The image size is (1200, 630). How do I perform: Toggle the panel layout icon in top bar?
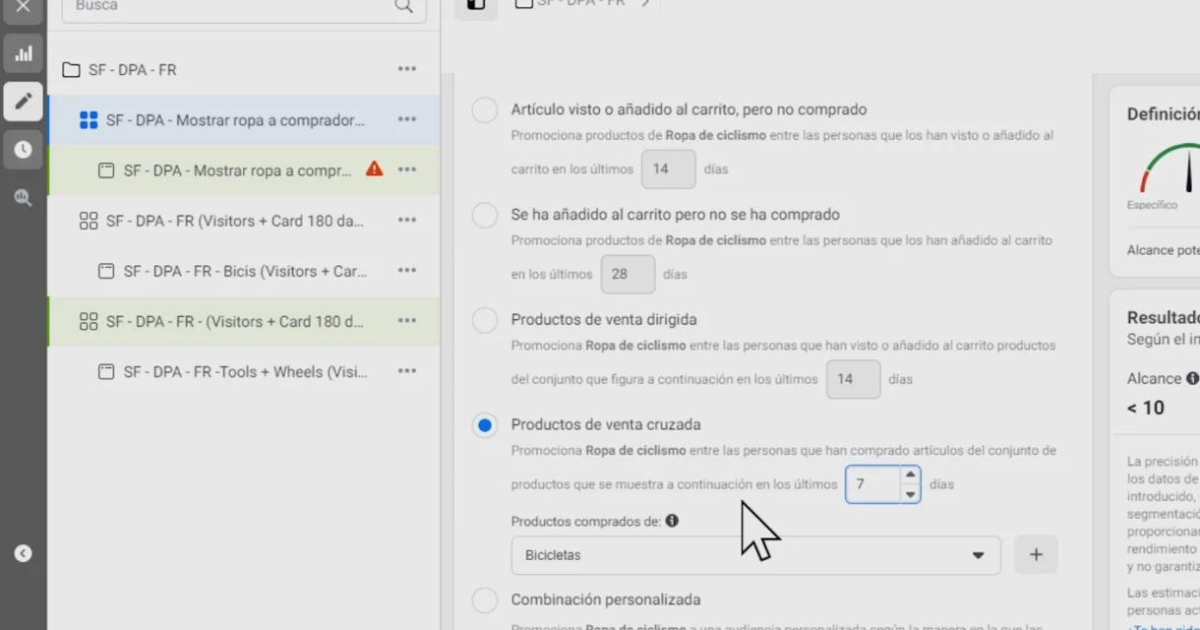476,5
